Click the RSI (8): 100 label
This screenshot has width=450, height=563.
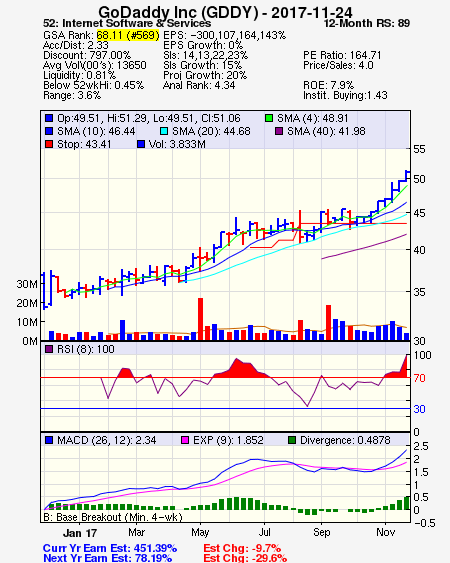86,349
